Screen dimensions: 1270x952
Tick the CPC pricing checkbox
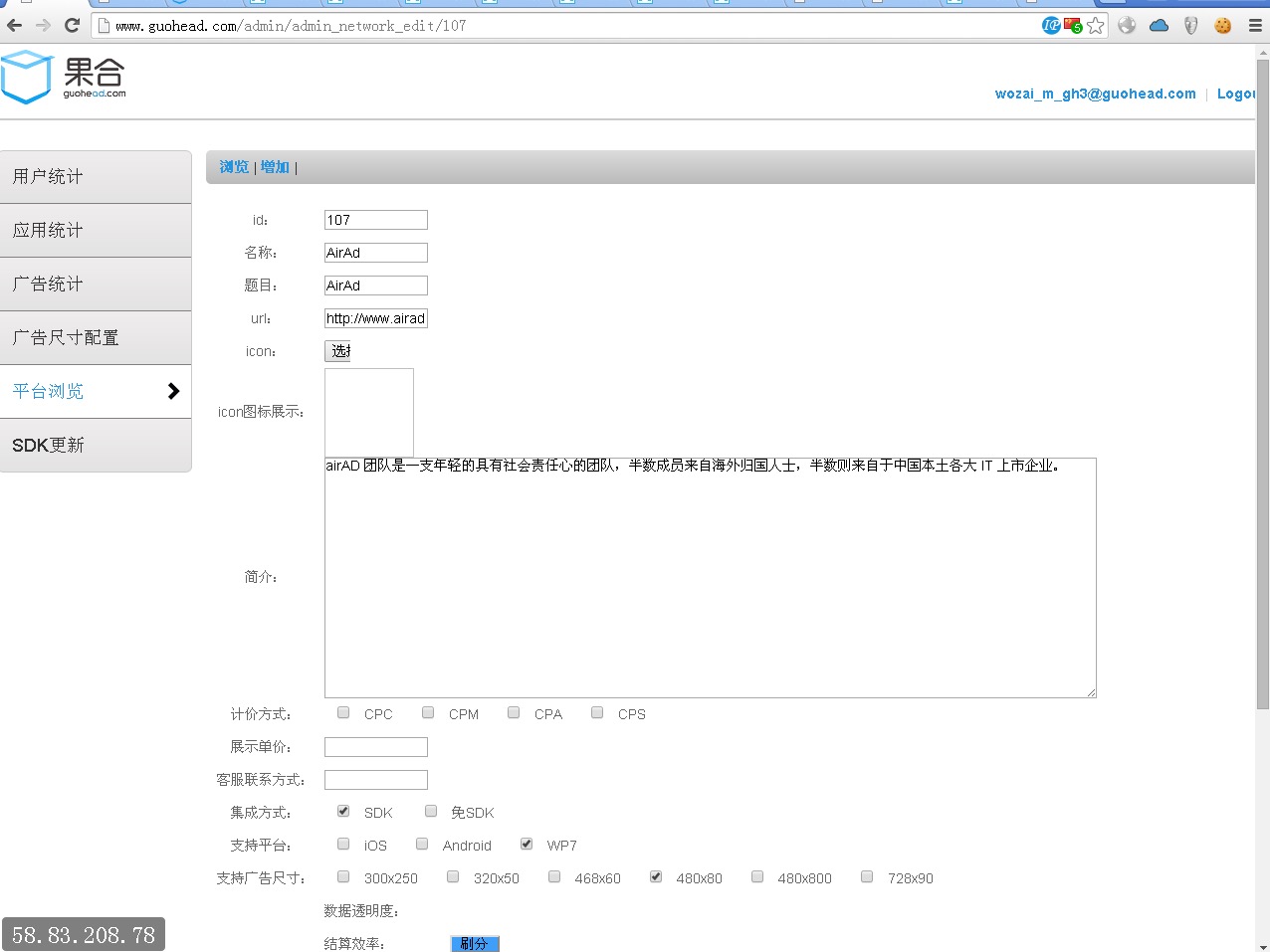pyautogui.click(x=343, y=712)
